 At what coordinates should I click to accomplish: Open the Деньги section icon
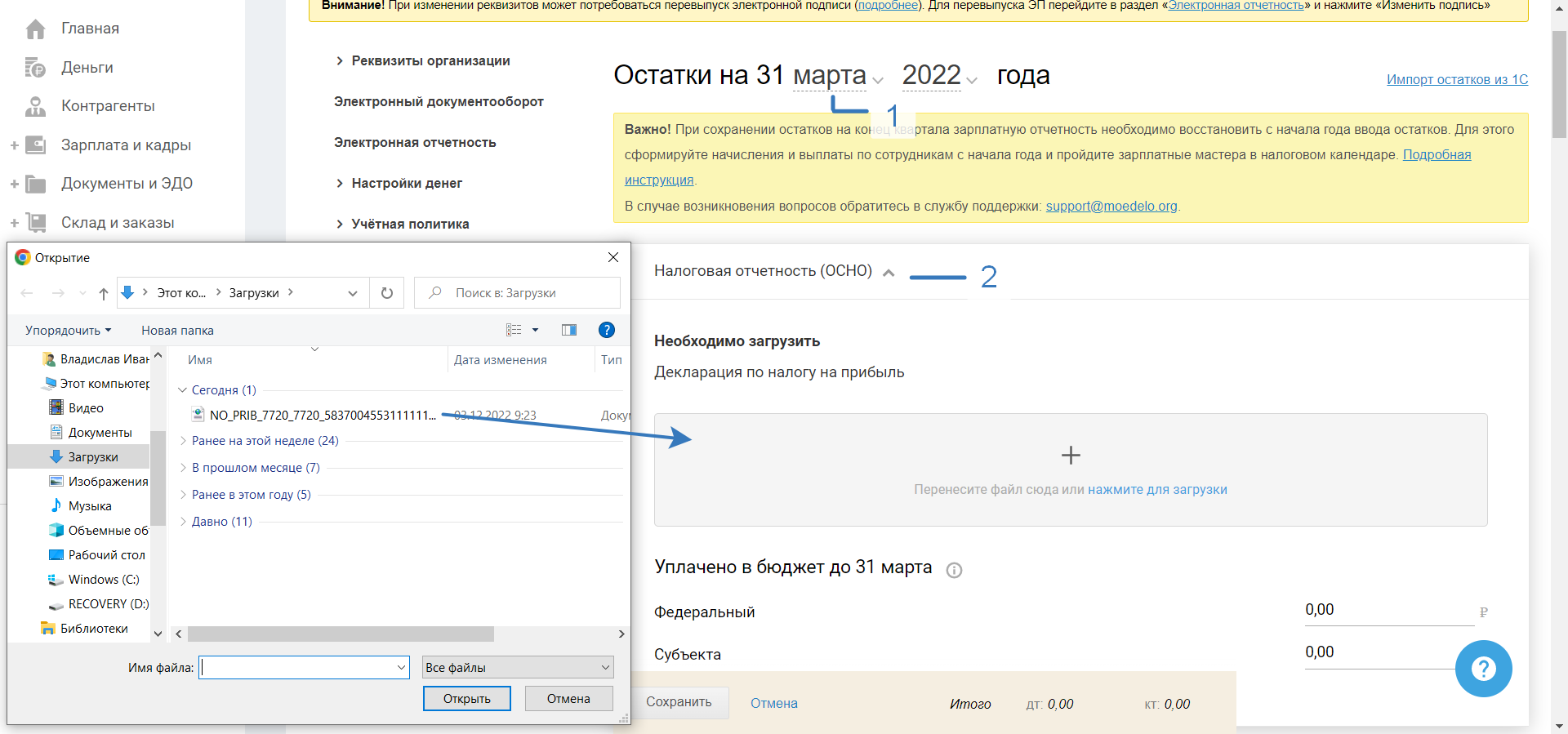[35, 68]
